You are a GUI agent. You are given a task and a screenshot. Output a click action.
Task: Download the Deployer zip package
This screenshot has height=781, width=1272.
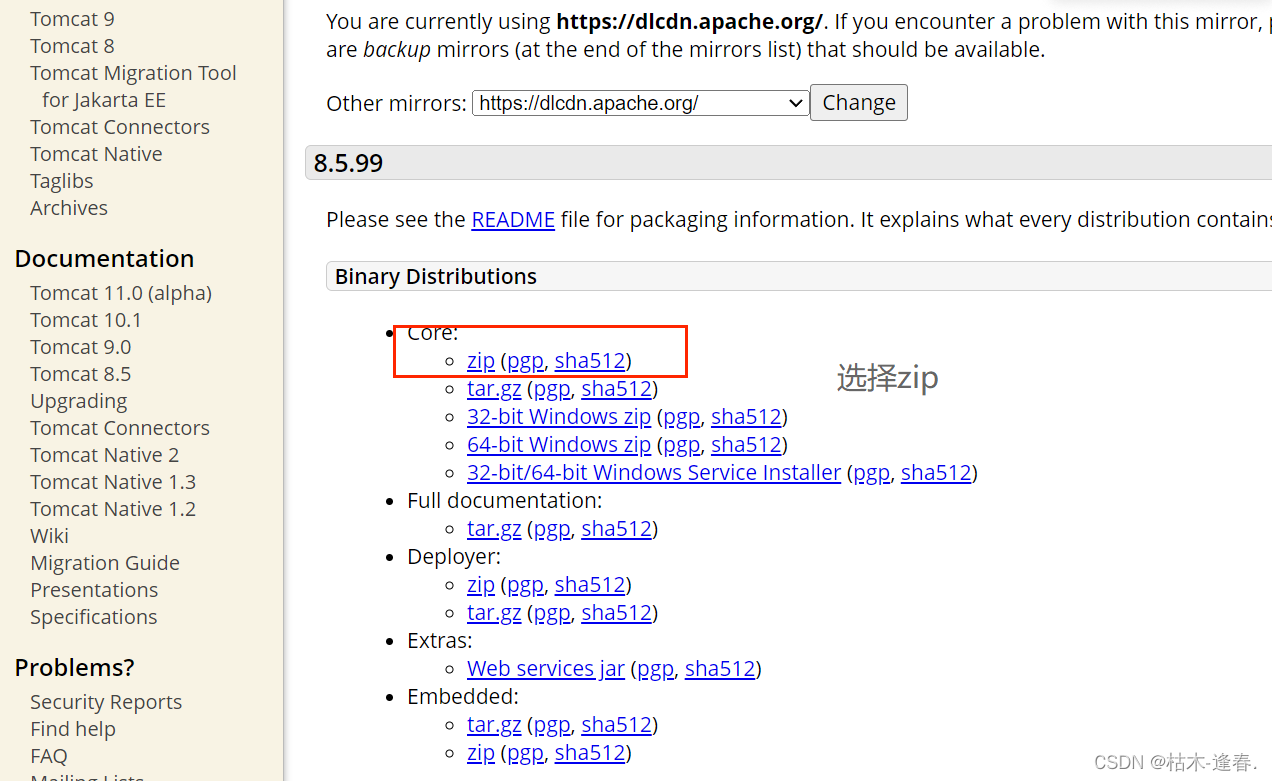(x=480, y=584)
